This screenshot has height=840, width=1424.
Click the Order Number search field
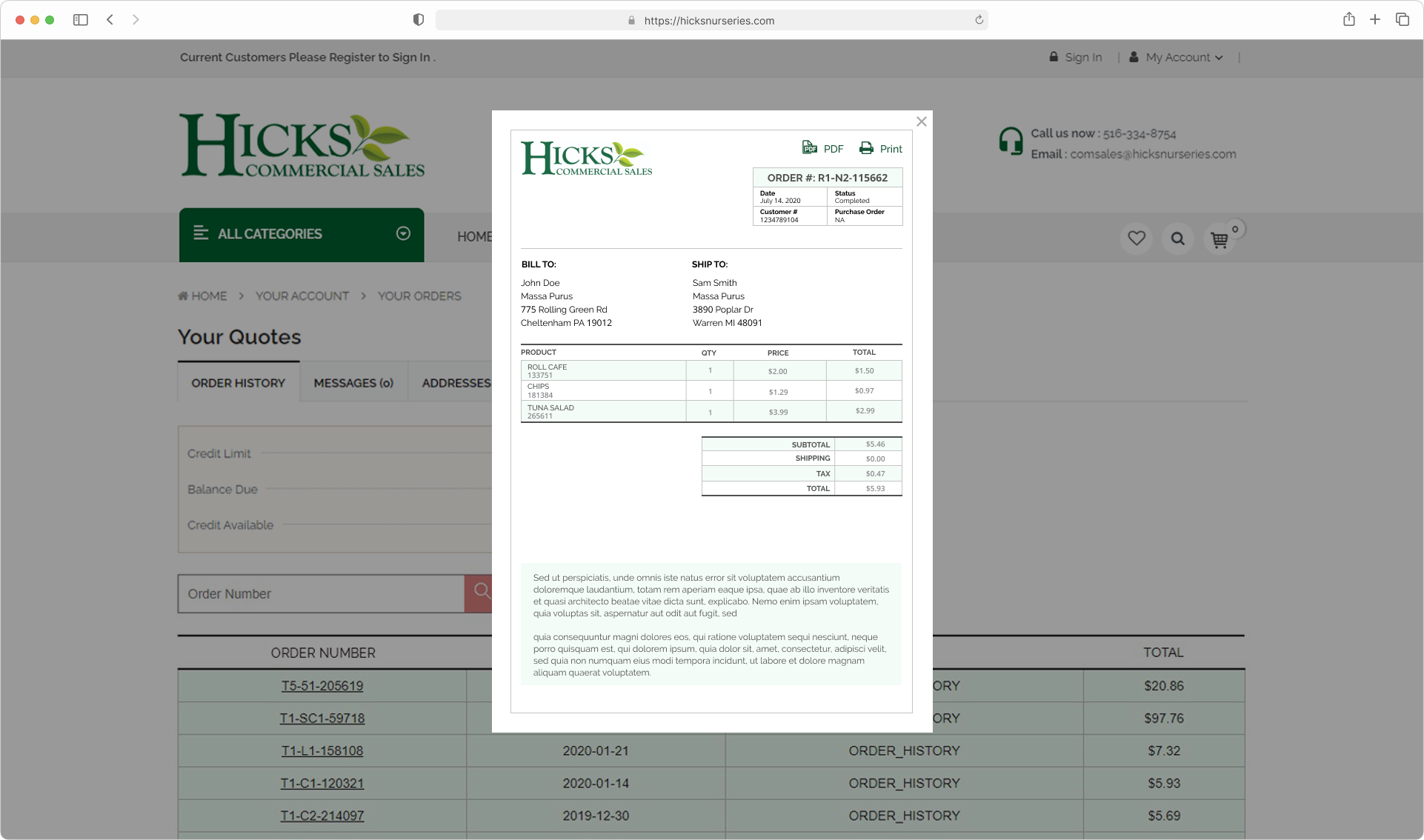321,594
